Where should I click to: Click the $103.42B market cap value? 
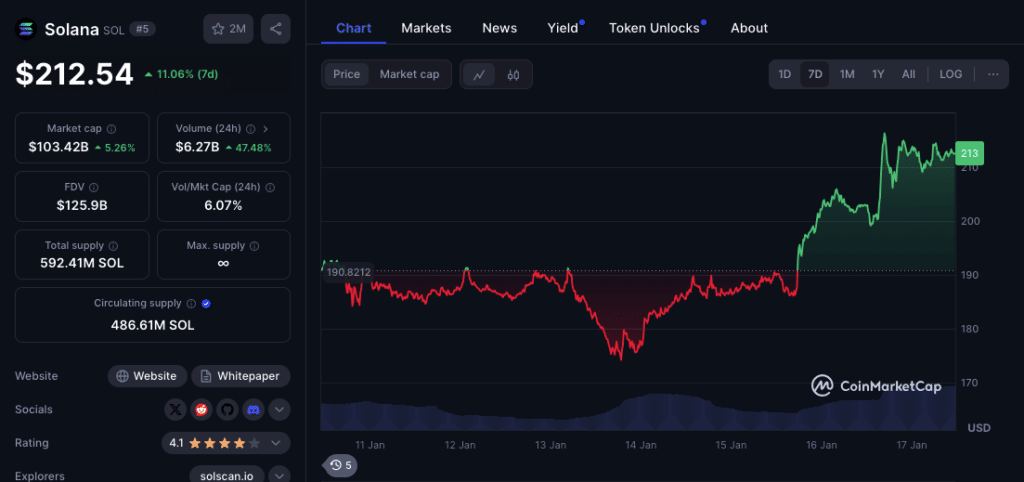(58, 148)
